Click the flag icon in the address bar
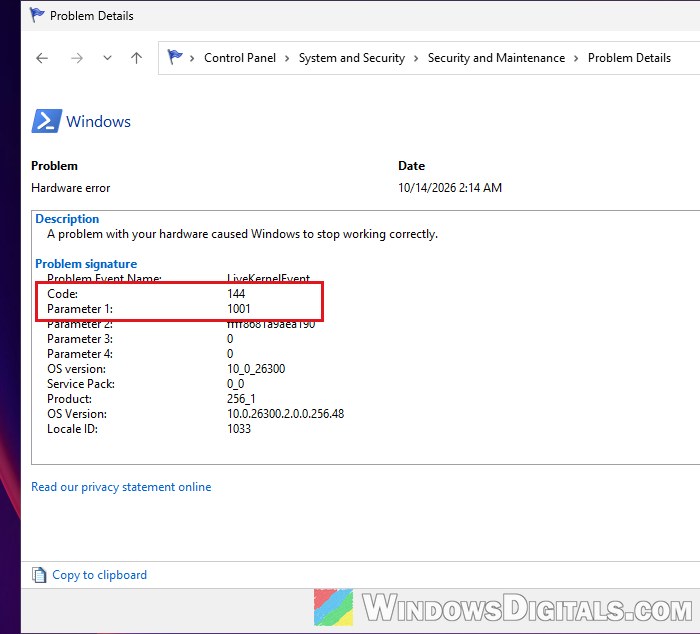The image size is (700, 634). coord(175,57)
